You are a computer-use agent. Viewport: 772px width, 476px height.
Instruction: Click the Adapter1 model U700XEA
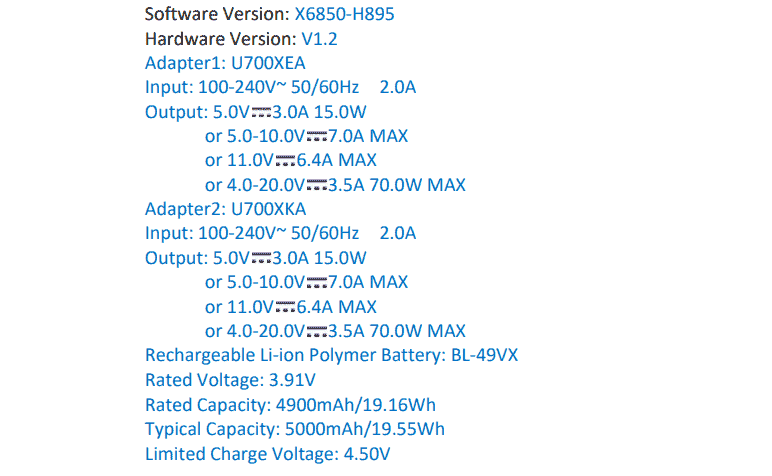click(269, 63)
